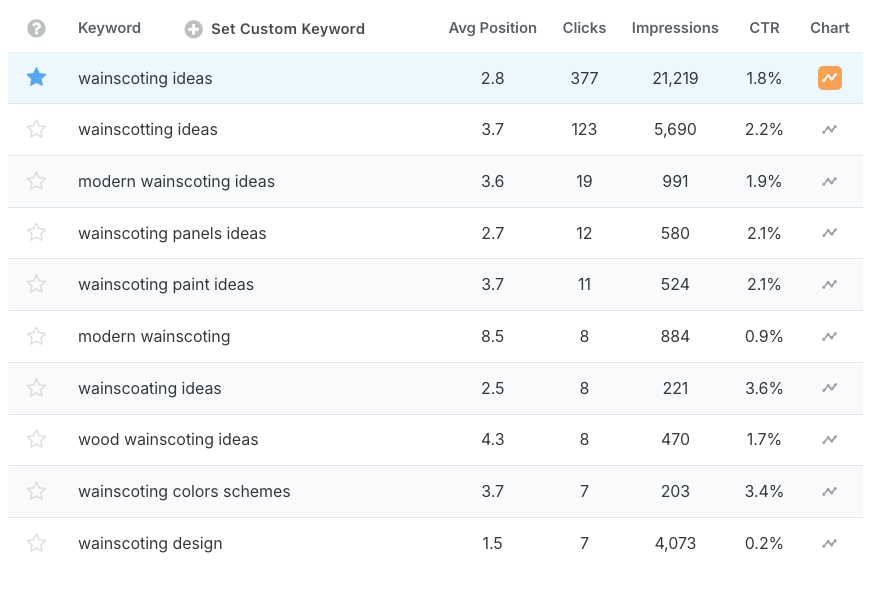Select the 'wainscoating ideas' keyword text
Viewport: 882px width, 590px height.
pyautogui.click(x=150, y=388)
